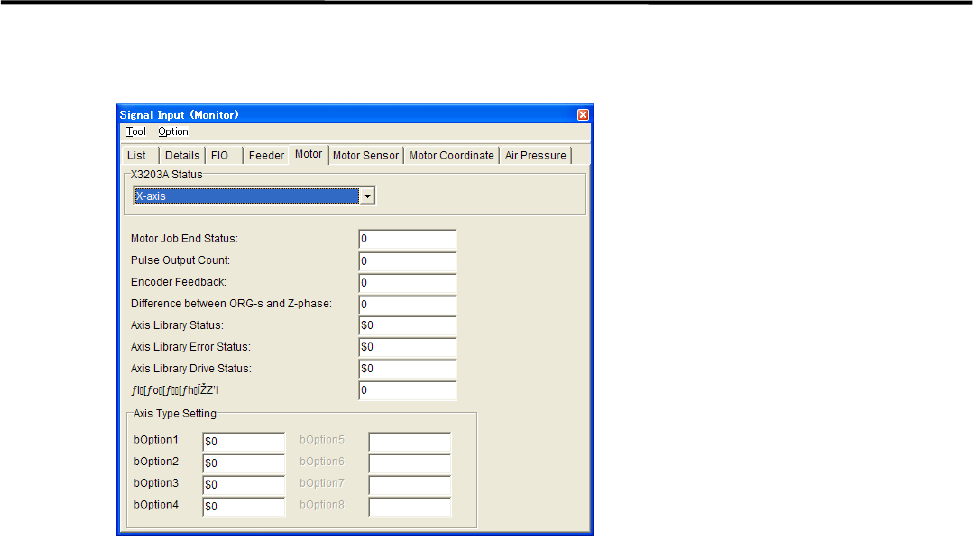Select the Motor tab
The width and height of the screenshot is (973, 536).
pyautogui.click(x=308, y=154)
